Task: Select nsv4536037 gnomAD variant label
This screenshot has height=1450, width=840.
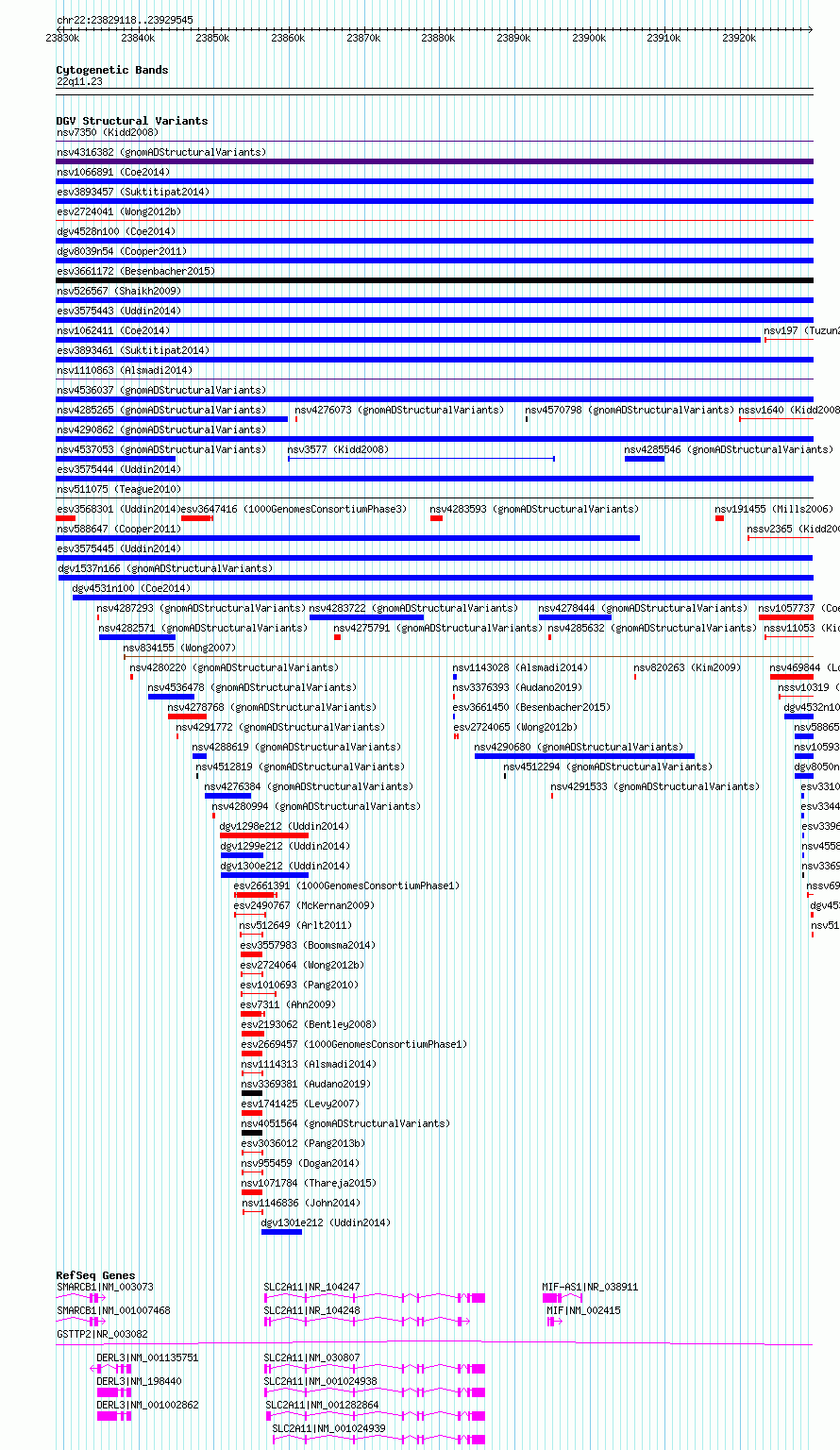Action: point(161,391)
